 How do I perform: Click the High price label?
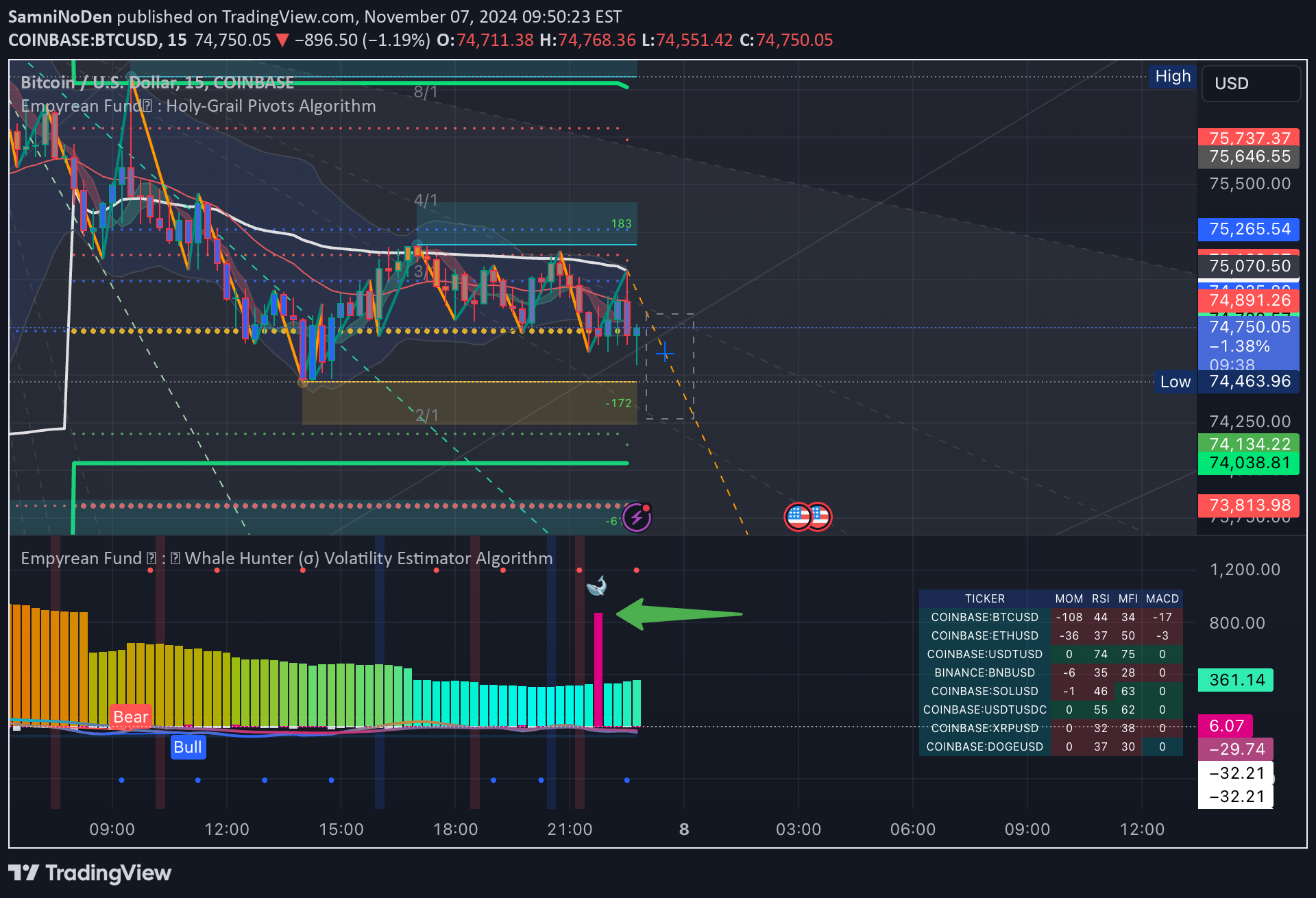(x=1173, y=76)
